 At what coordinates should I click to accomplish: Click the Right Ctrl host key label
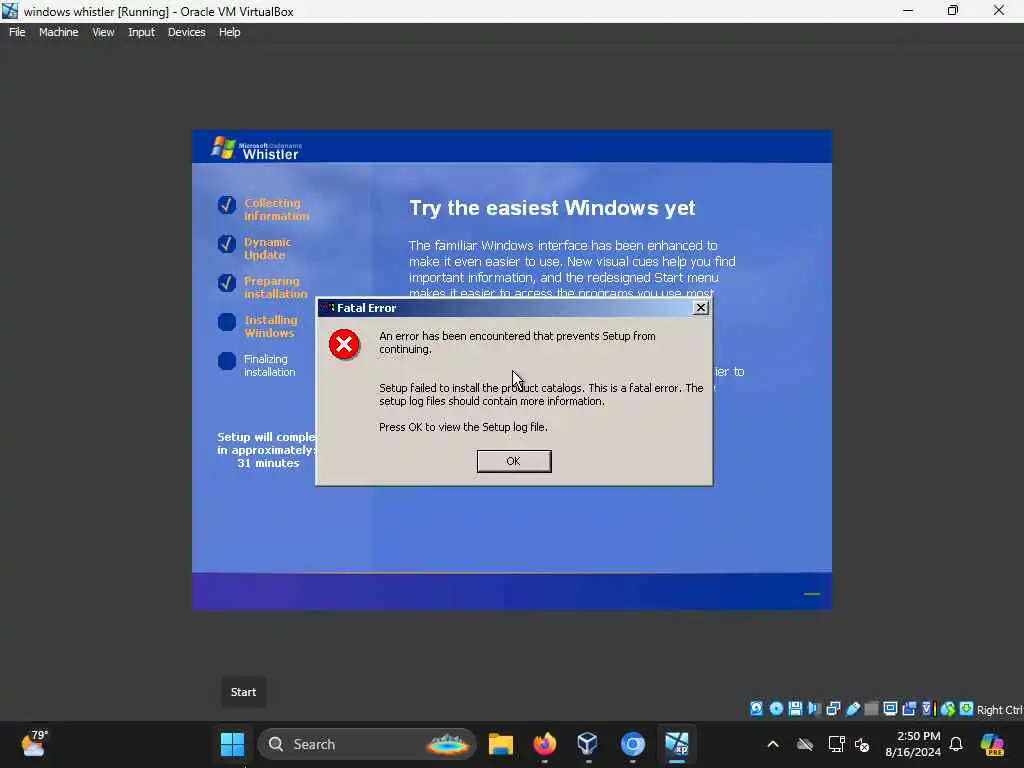click(x=999, y=710)
